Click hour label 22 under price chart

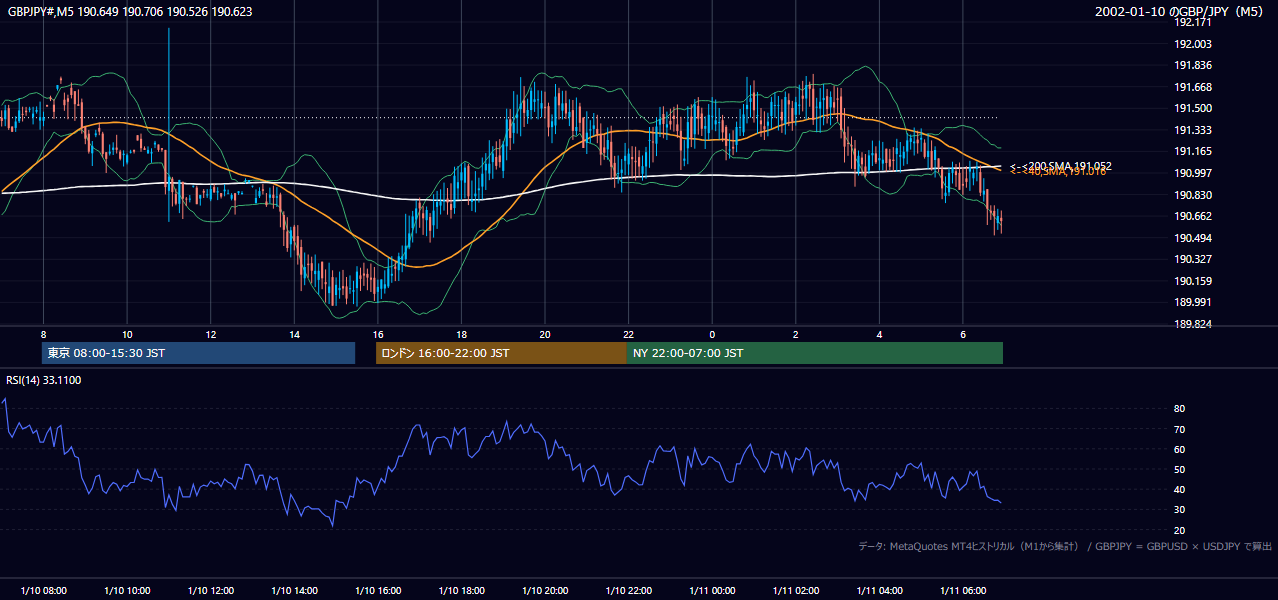pyautogui.click(x=628, y=334)
